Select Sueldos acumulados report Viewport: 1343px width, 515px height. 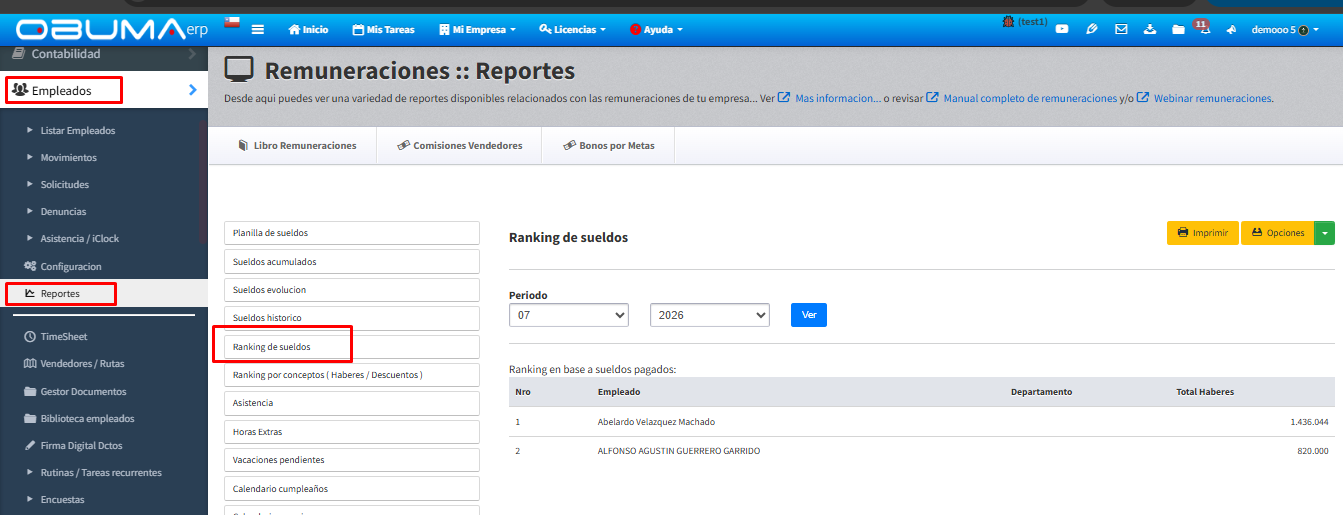[x=352, y=262]
